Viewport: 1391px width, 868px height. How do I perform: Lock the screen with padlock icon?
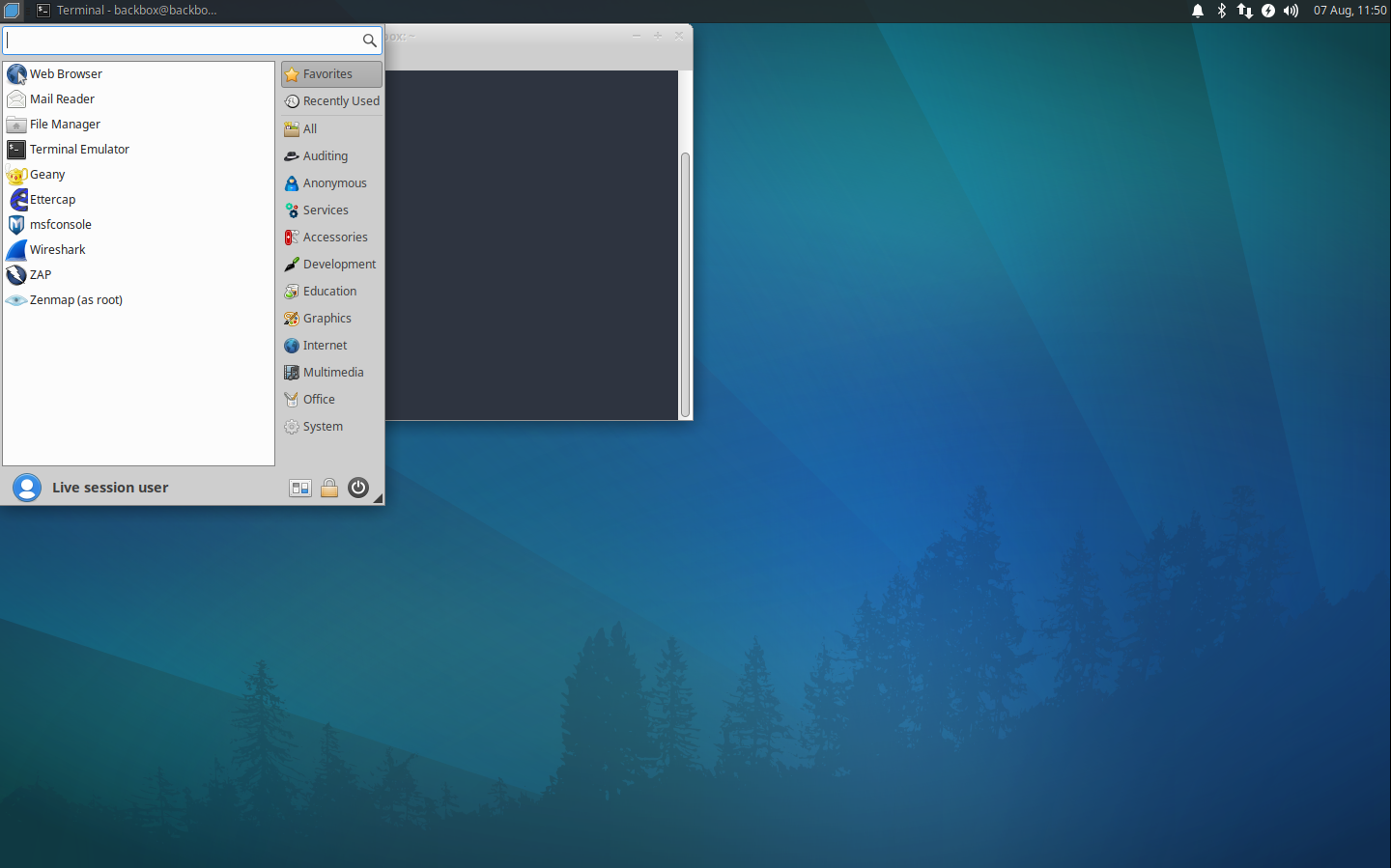(329, 488)
